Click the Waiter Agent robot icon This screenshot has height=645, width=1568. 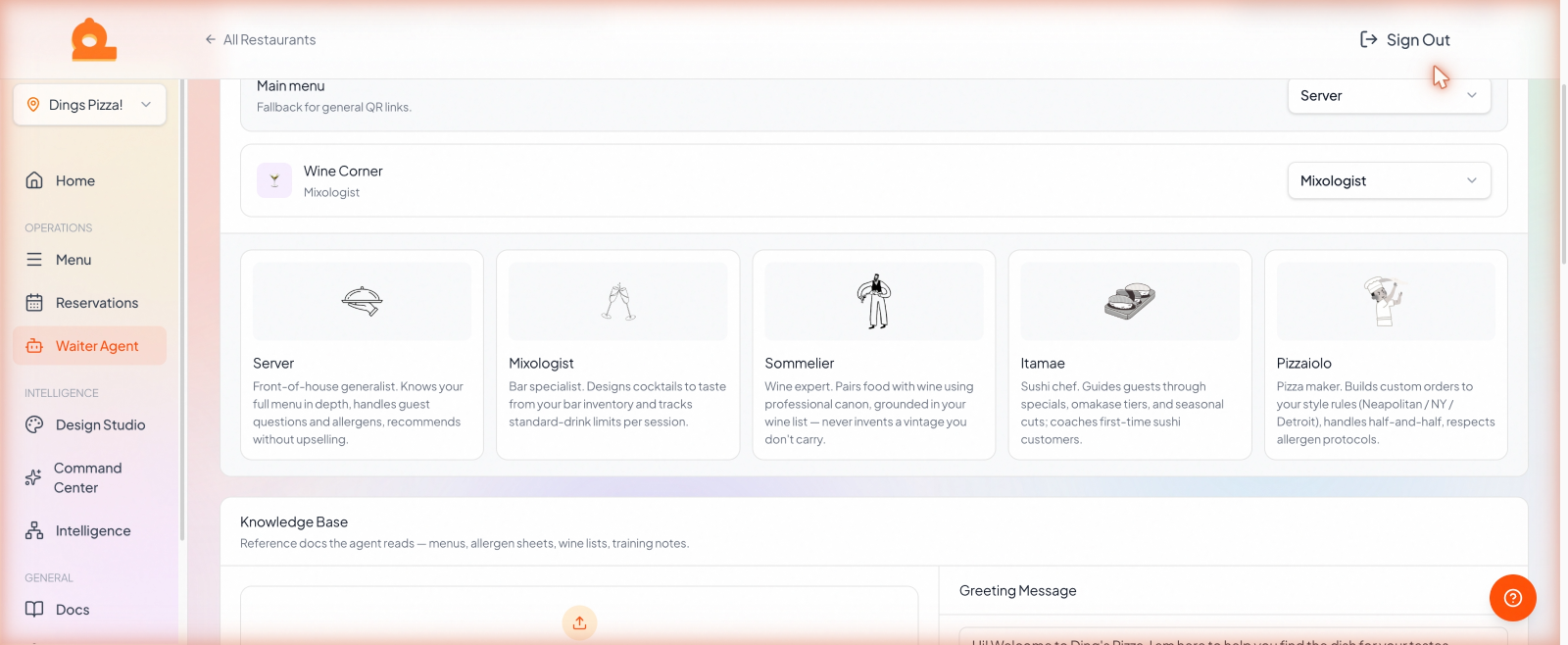click(x=34, y=346)
